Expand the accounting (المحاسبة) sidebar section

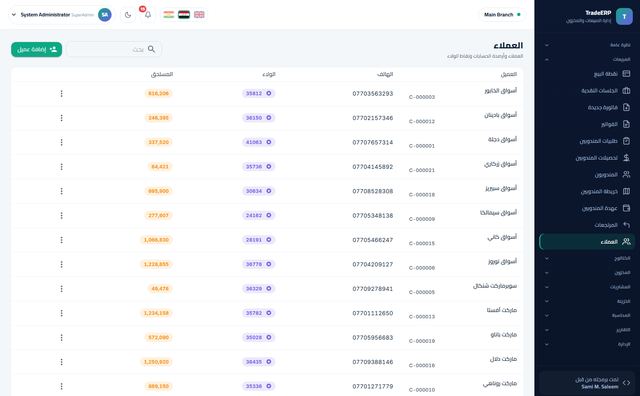pos(587,315)
